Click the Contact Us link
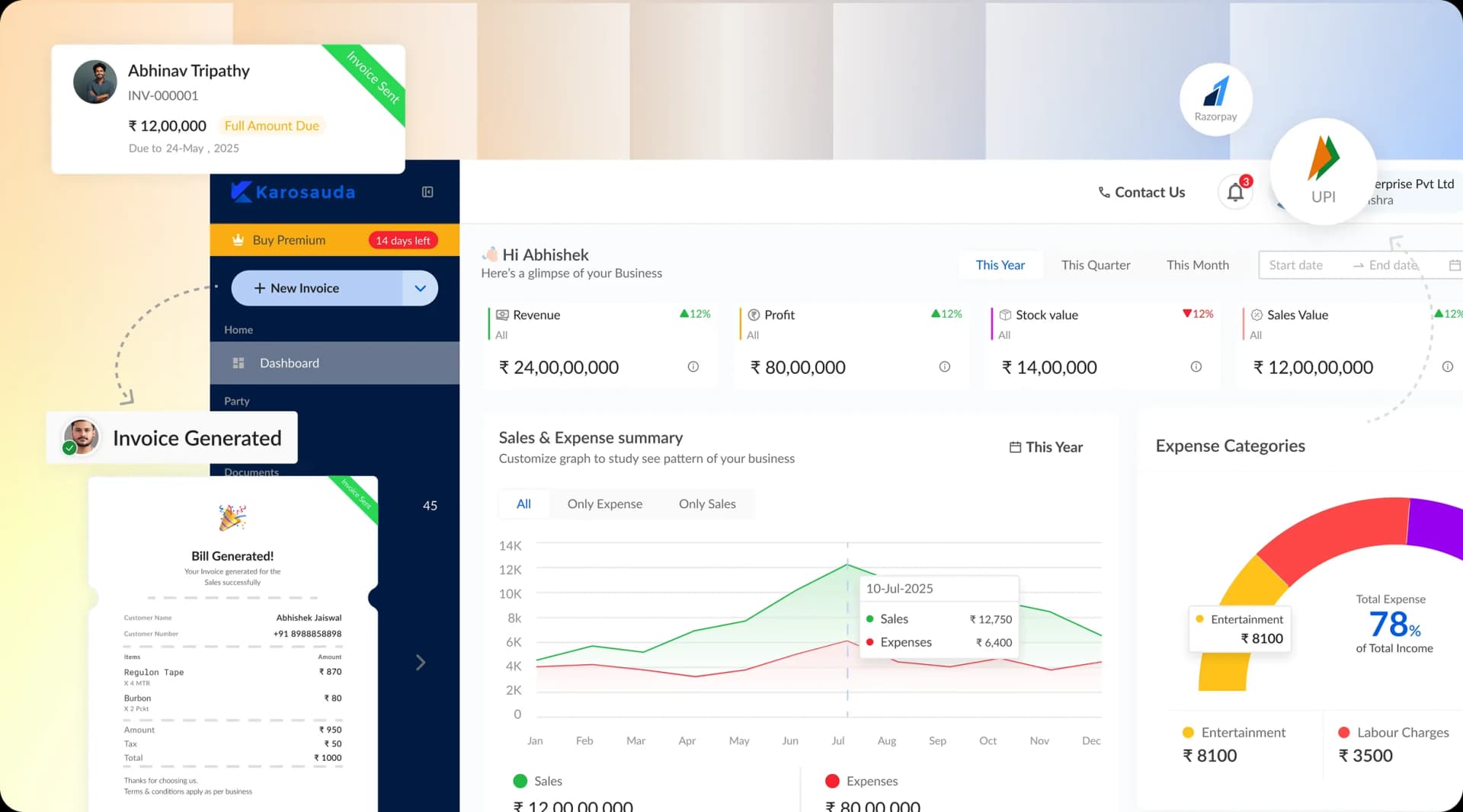This screenshot has height=812, width=1463. tap(1141, 192)
